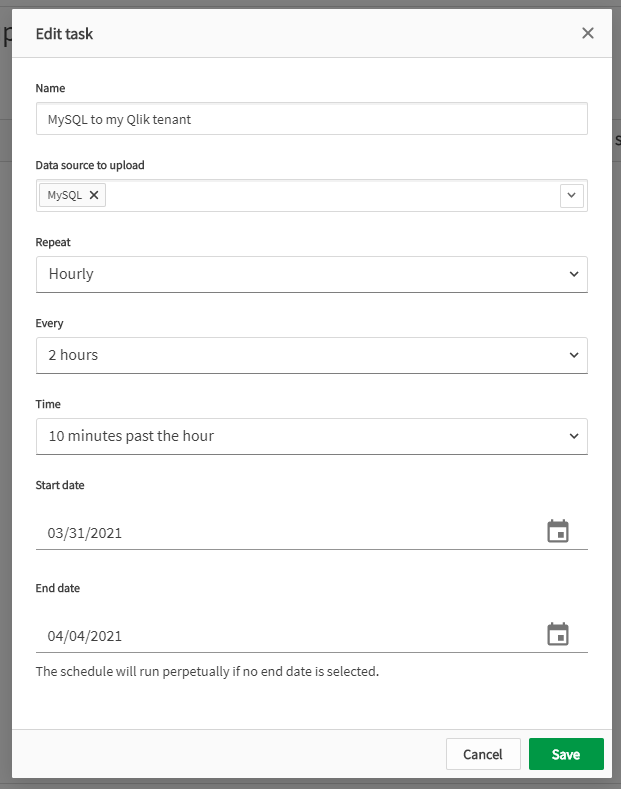
Task: Click the Repeat field label
Action: point(53,242)
